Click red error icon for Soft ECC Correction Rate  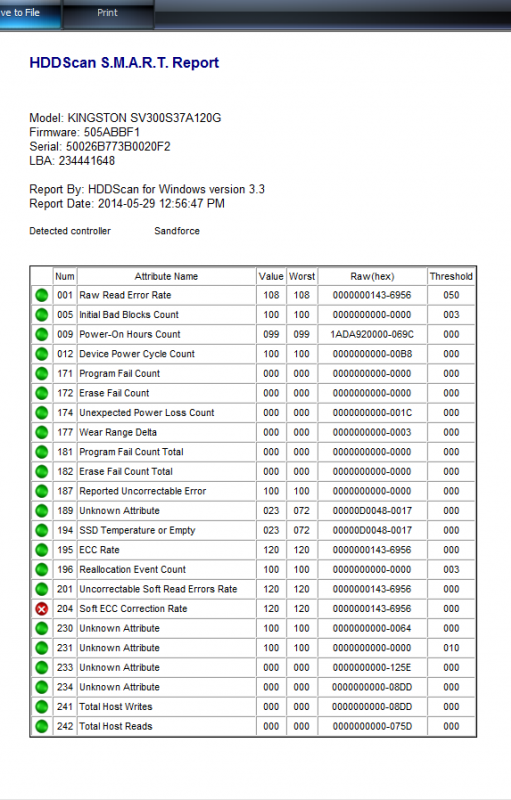[x=42, y=609]
